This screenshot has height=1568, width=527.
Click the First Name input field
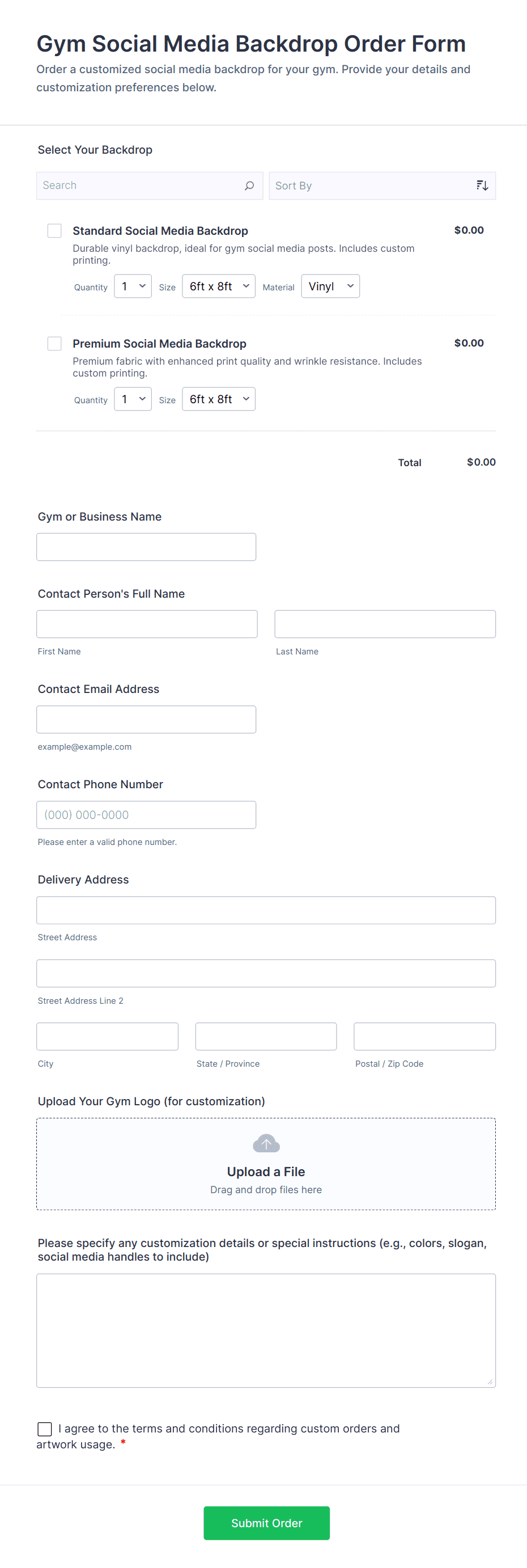[x=146, y=623]
